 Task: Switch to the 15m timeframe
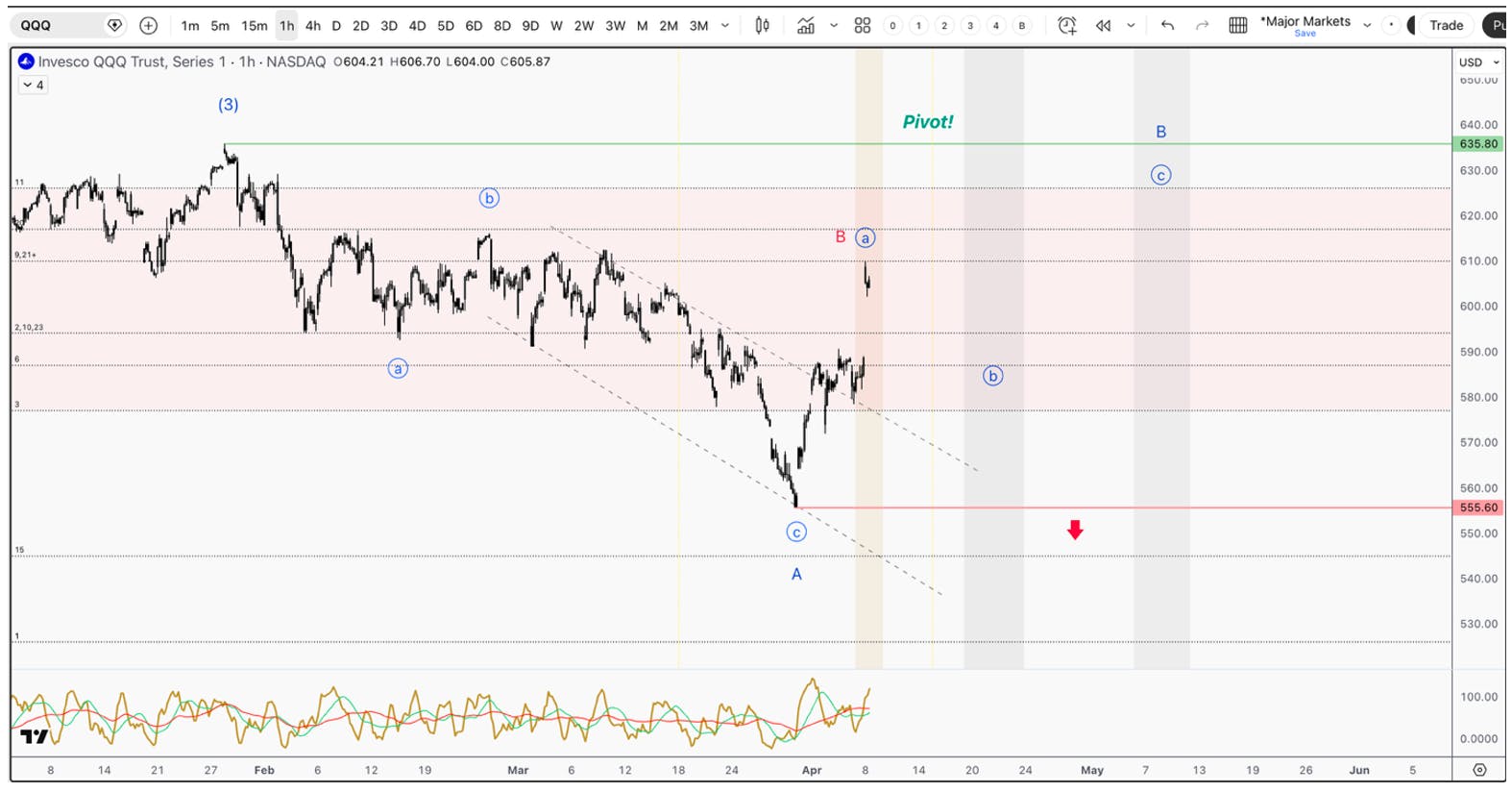click(x=255, y=26)
